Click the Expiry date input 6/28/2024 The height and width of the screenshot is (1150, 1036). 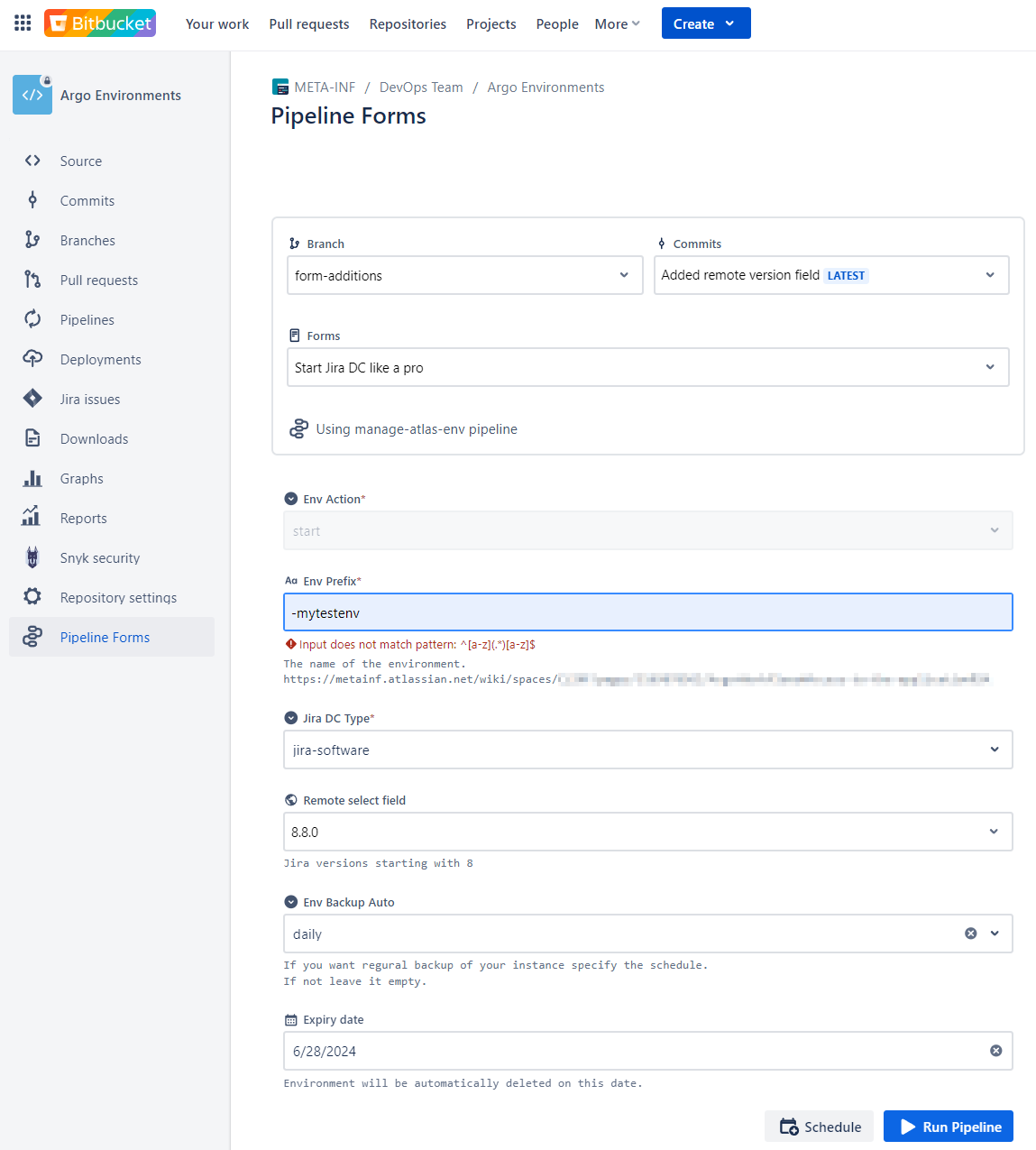[647, 1051]
